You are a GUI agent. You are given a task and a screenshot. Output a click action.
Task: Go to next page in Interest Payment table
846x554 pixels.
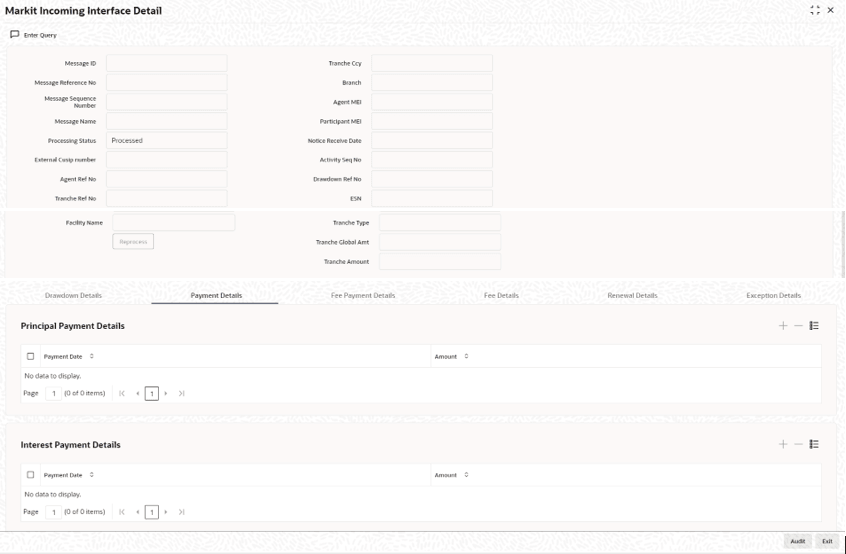[x=166, y=512]
